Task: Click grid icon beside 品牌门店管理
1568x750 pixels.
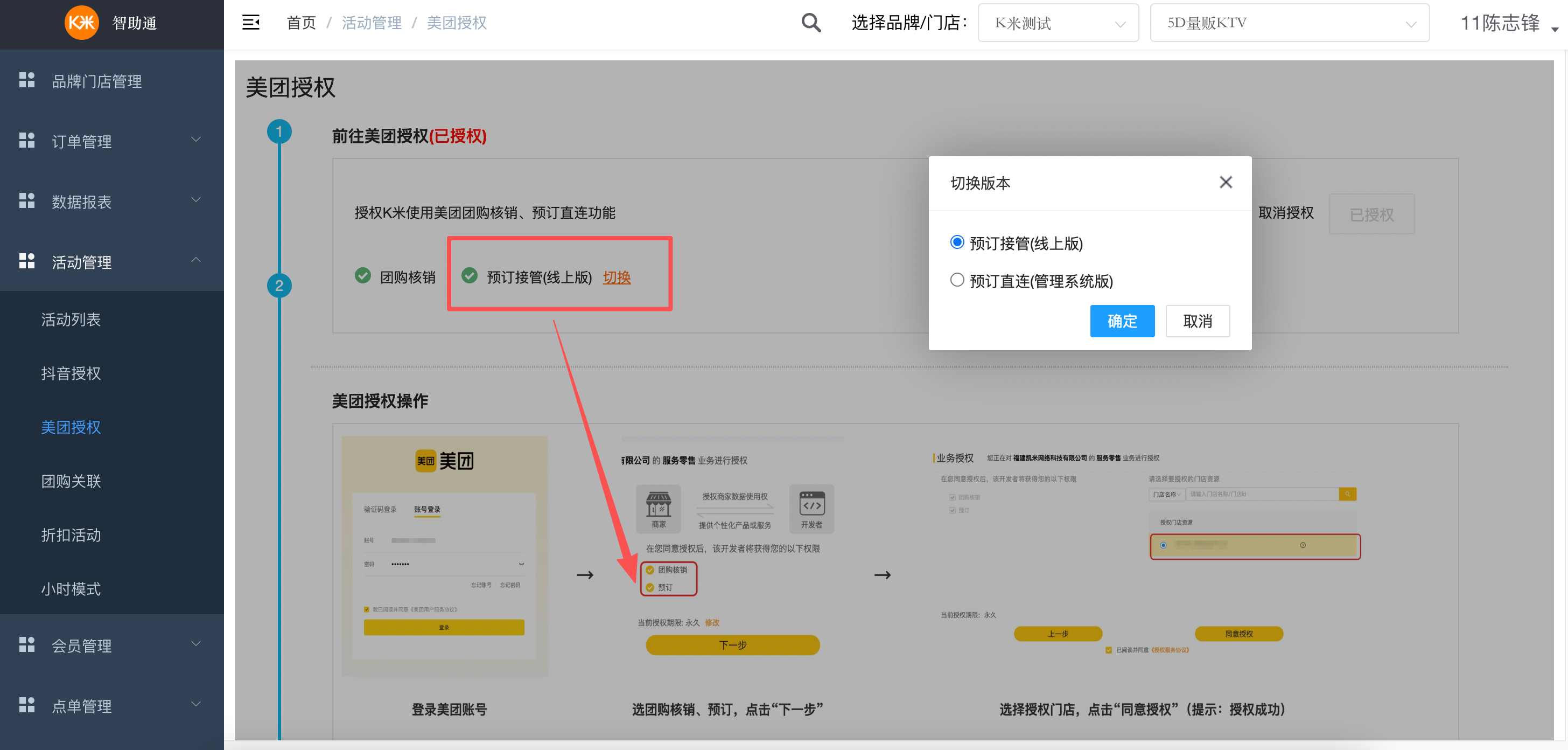Action: [27, 80]
